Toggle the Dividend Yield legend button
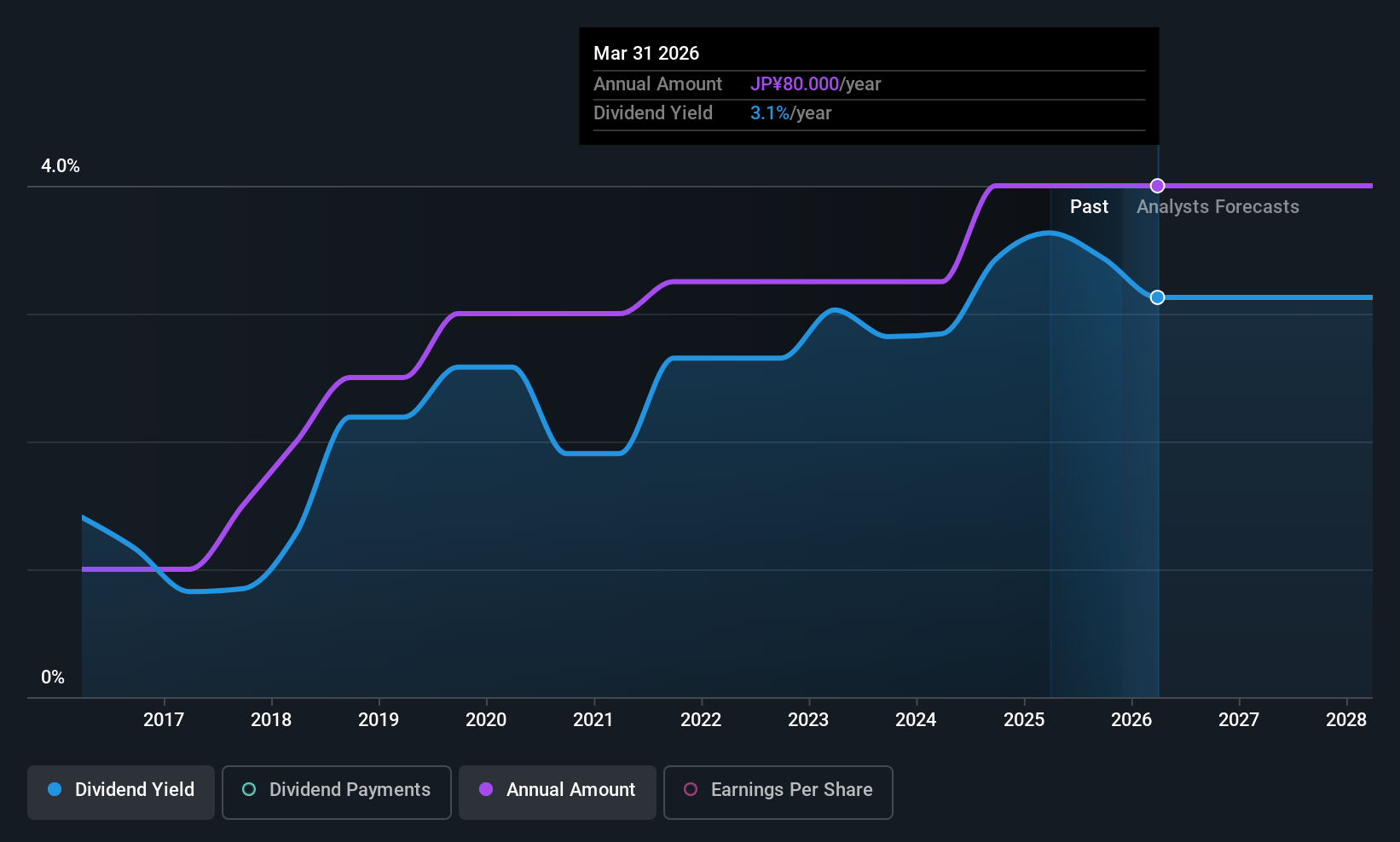Screen dimensions: 1400x842 click(121, 791)
